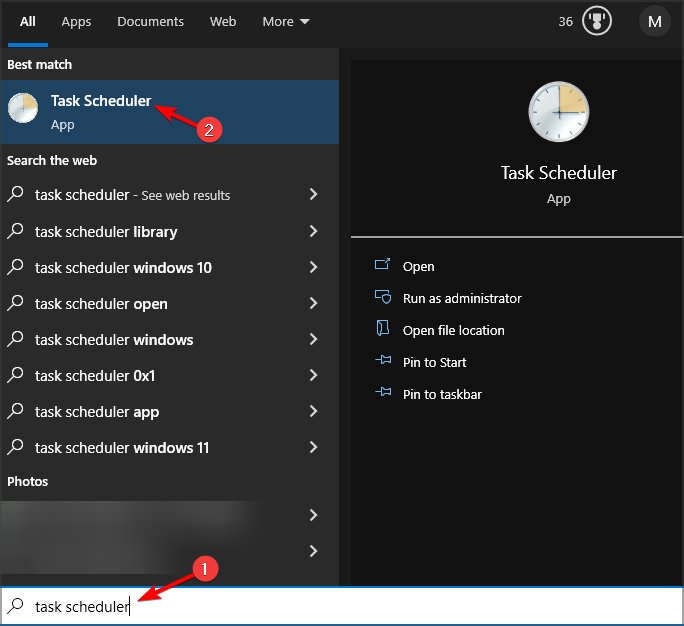
Task: Expand the task scheduler library suggestion arrow
Action: coord(313,231)
